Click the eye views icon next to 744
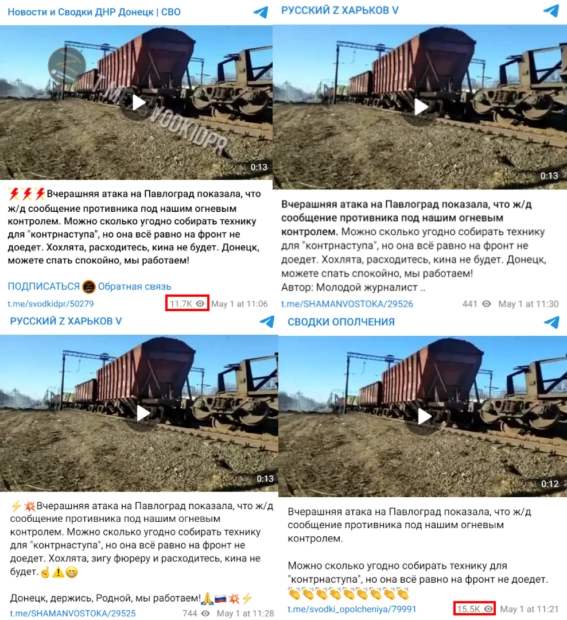The width and height of the screenshot is (567, 620). [206, 613]
